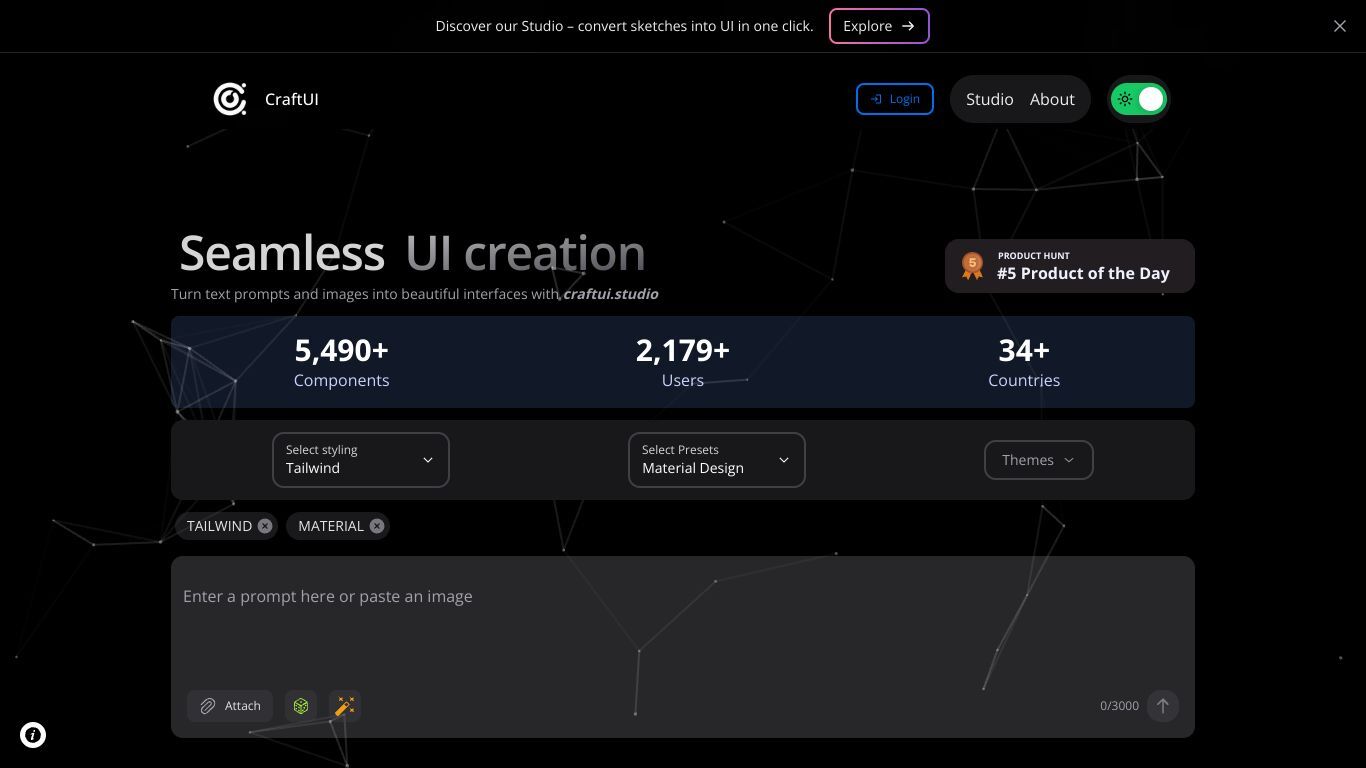
Task: Click the up-arrow submit prompt button
Action: (x=1163, y=706)
